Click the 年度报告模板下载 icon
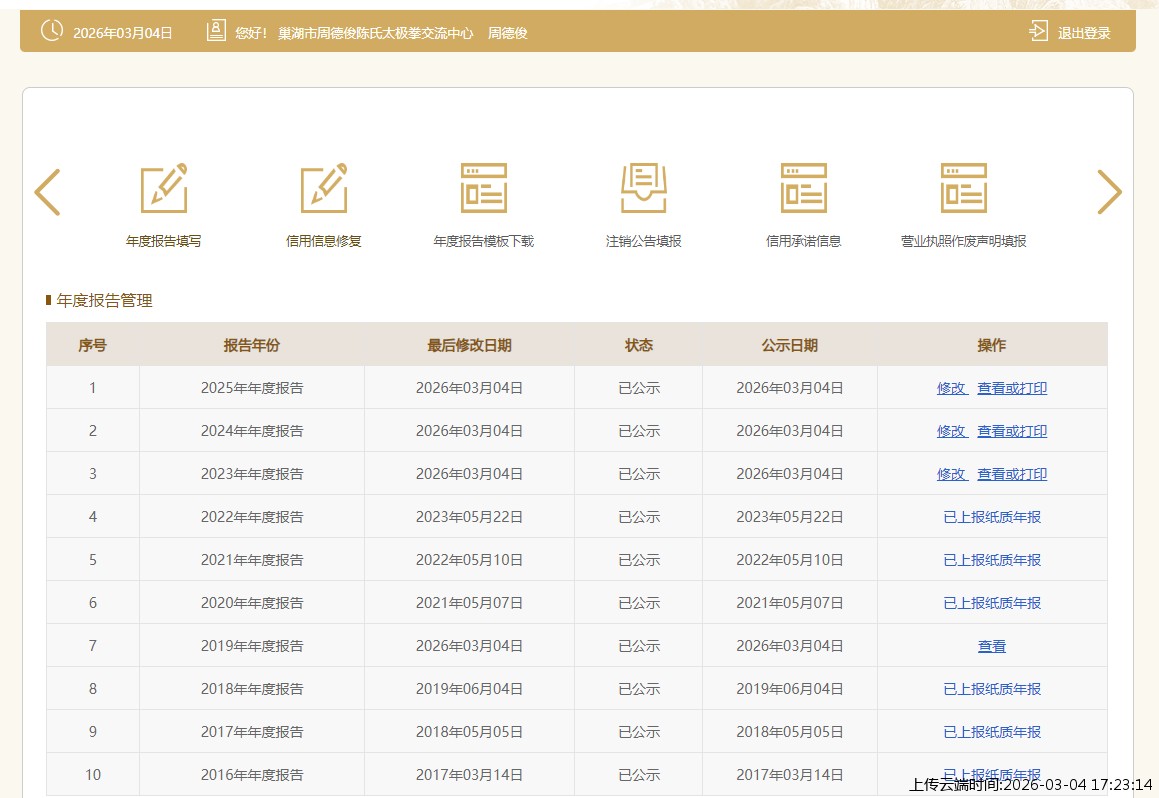 pos(484,188)
